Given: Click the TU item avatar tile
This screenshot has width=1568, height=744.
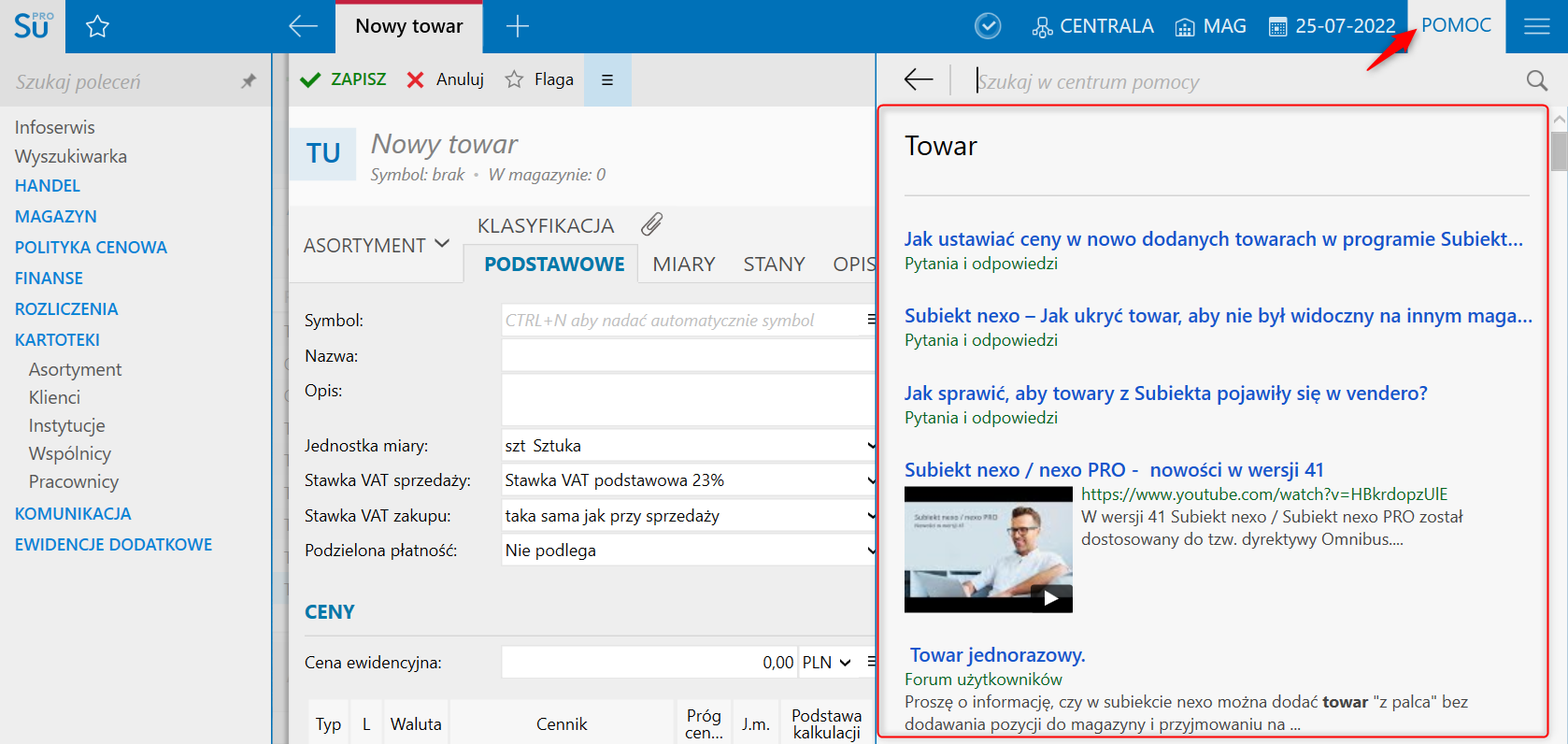Looking at the screenshot, I should [323, 153].
